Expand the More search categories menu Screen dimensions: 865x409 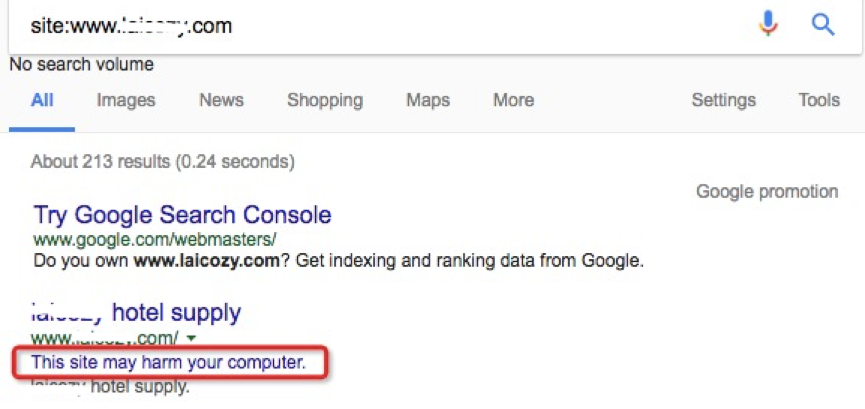(x=513, y=100)
